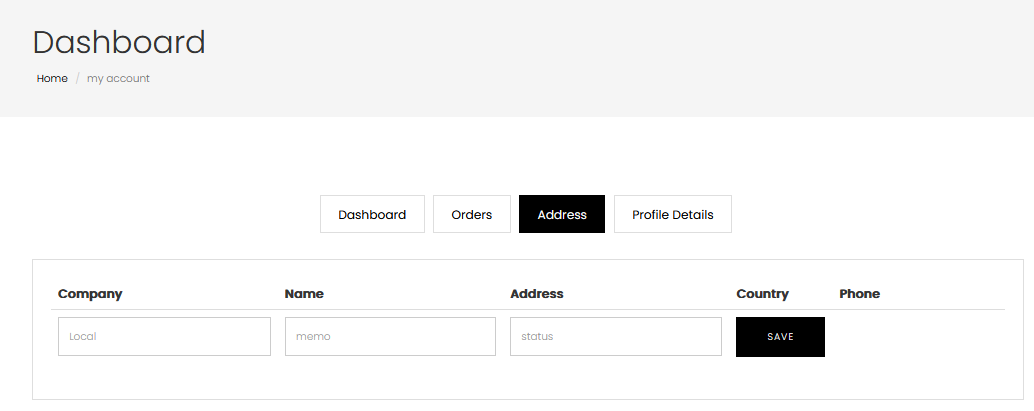Click the my account breadcrumb
Viewport: 1034px width, 411px height.
118,79
